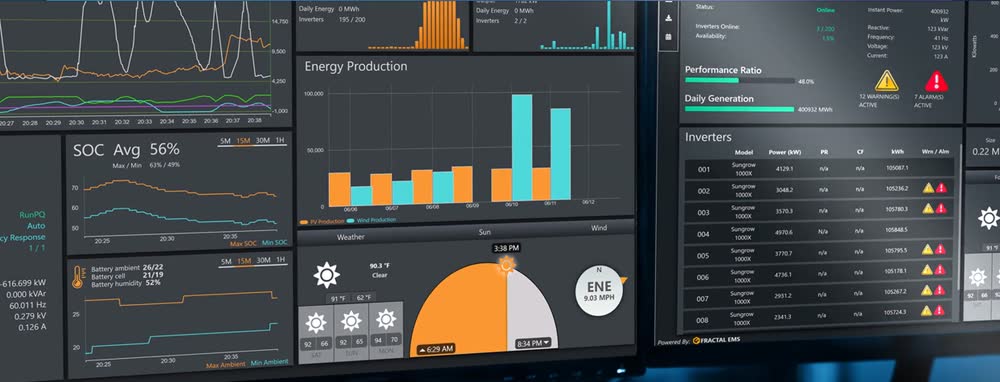Click the Model column header

(x=744, y=153)
